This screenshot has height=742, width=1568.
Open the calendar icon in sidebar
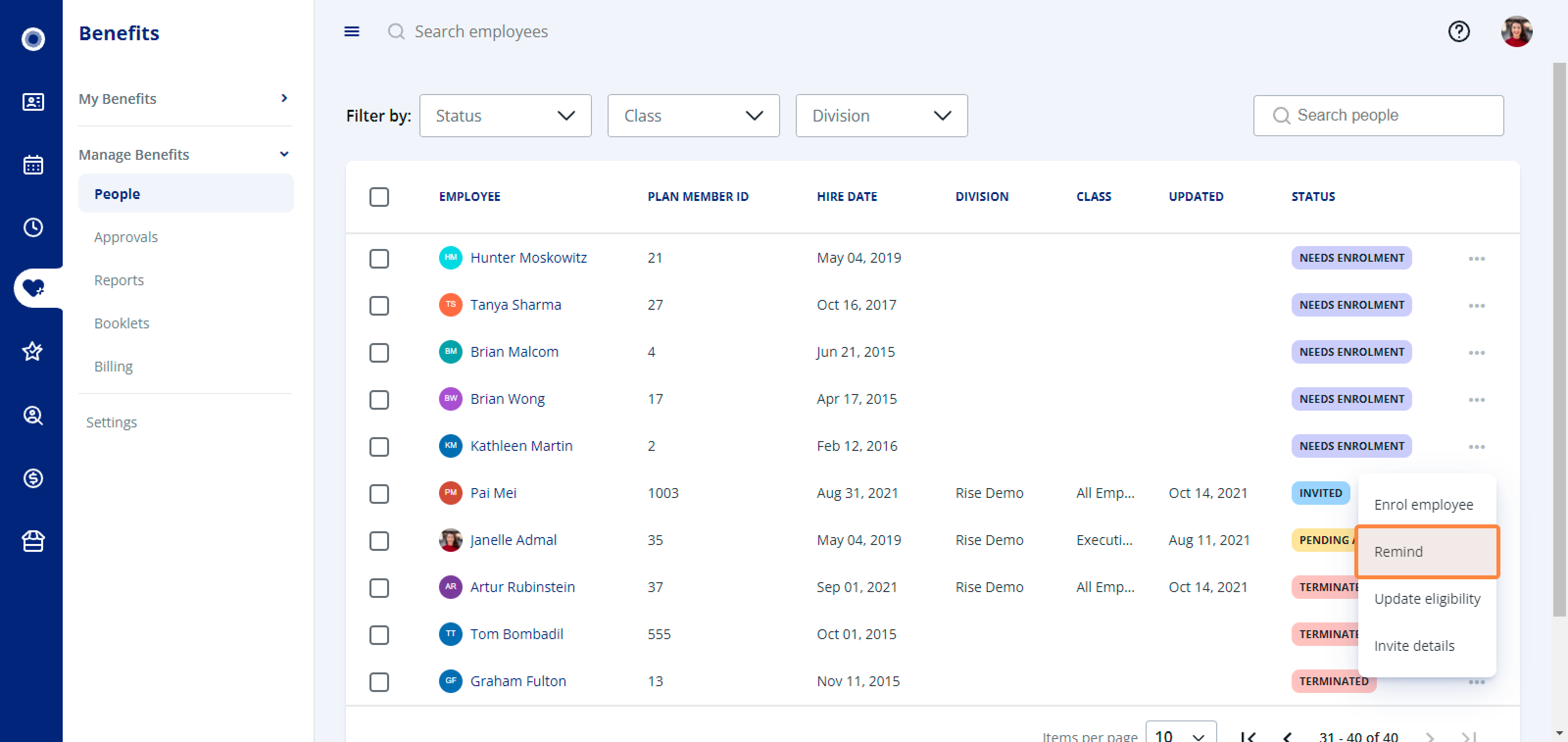33,164
